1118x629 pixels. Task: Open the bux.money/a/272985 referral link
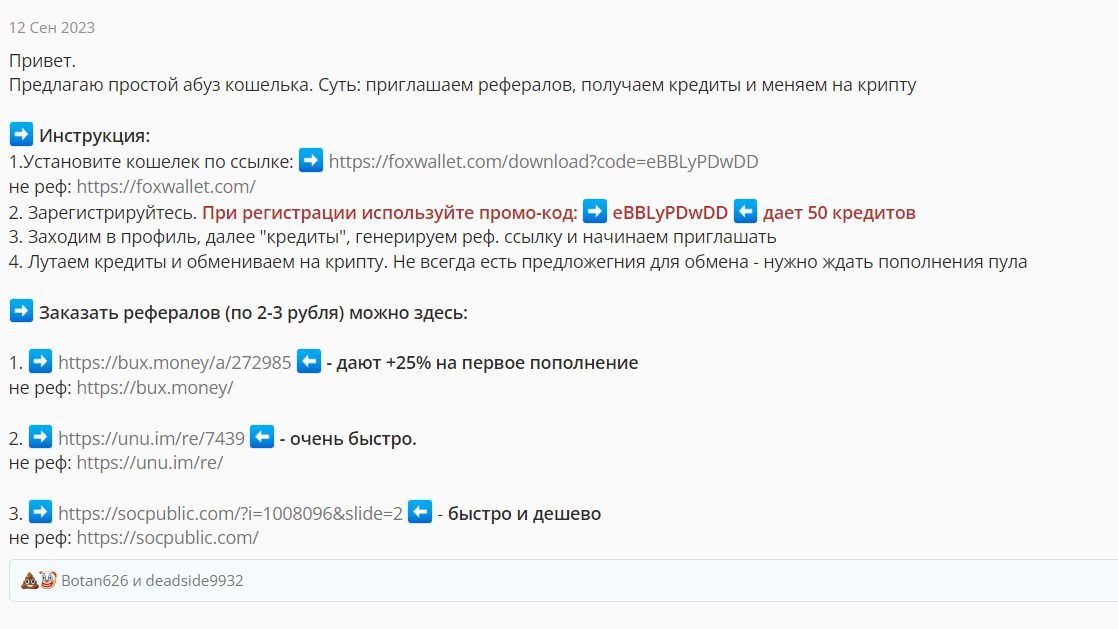[174, 363]
